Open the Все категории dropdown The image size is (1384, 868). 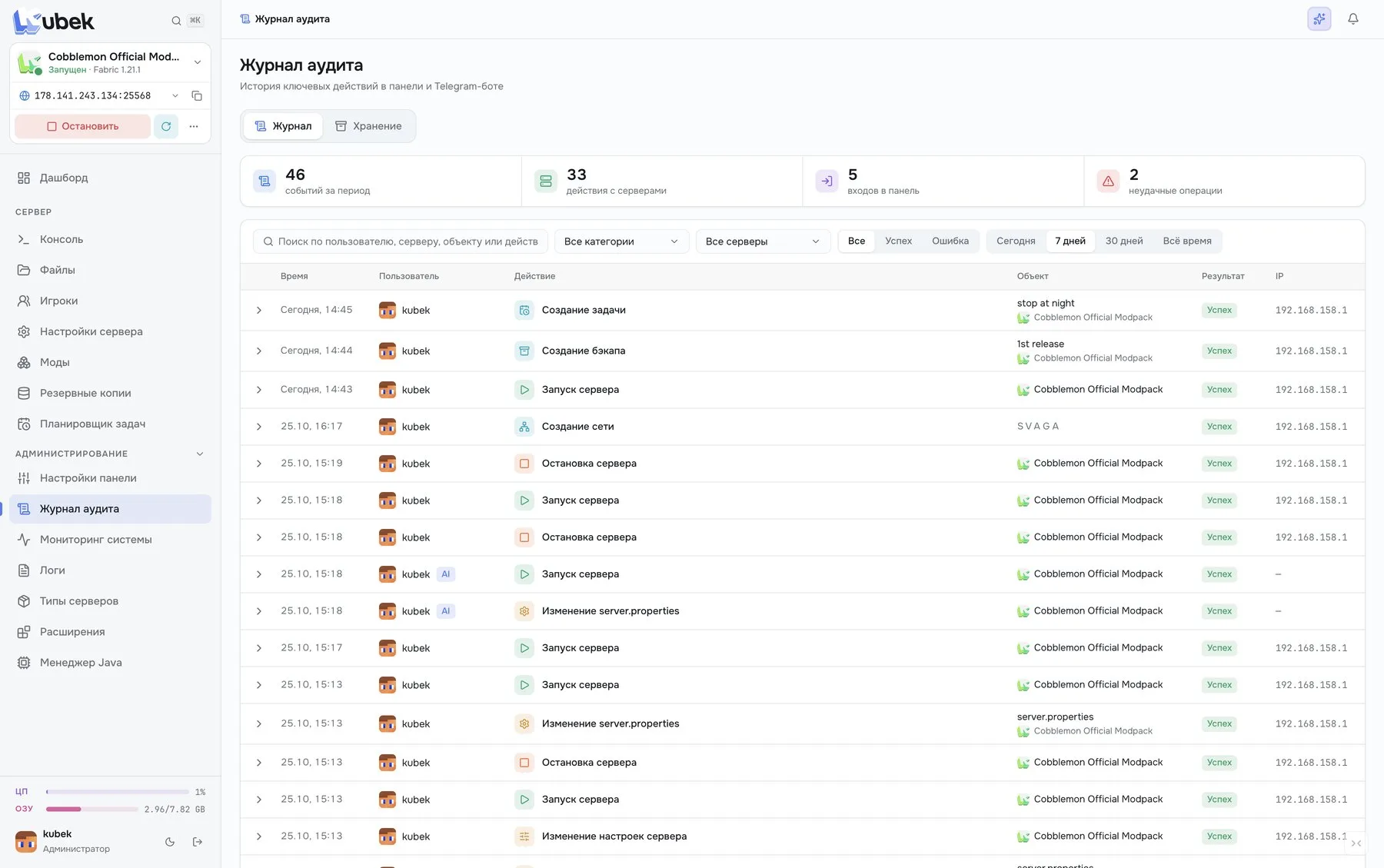[x=621, y=241]
